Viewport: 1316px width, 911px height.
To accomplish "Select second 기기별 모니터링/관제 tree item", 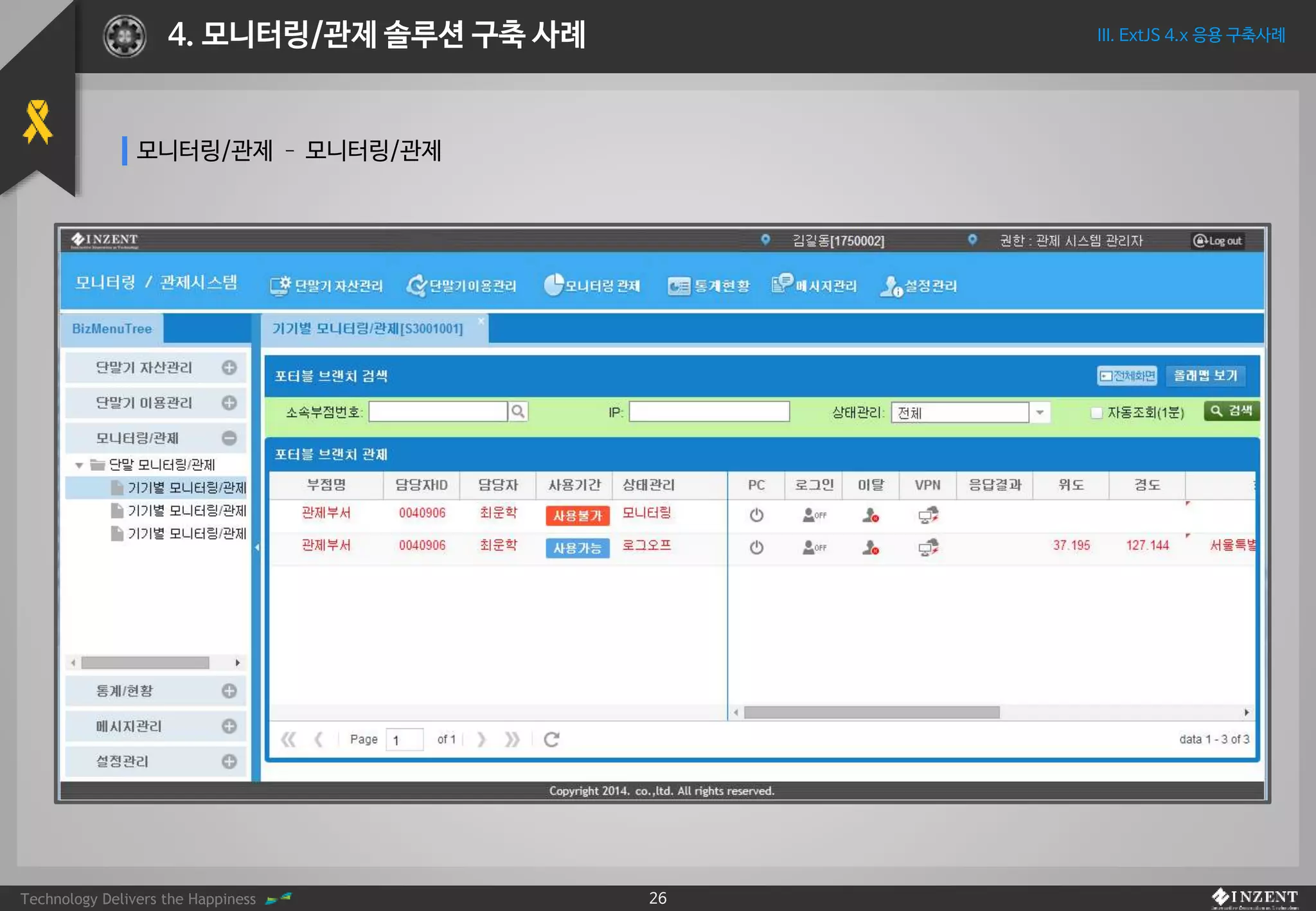I will point(179,511).
